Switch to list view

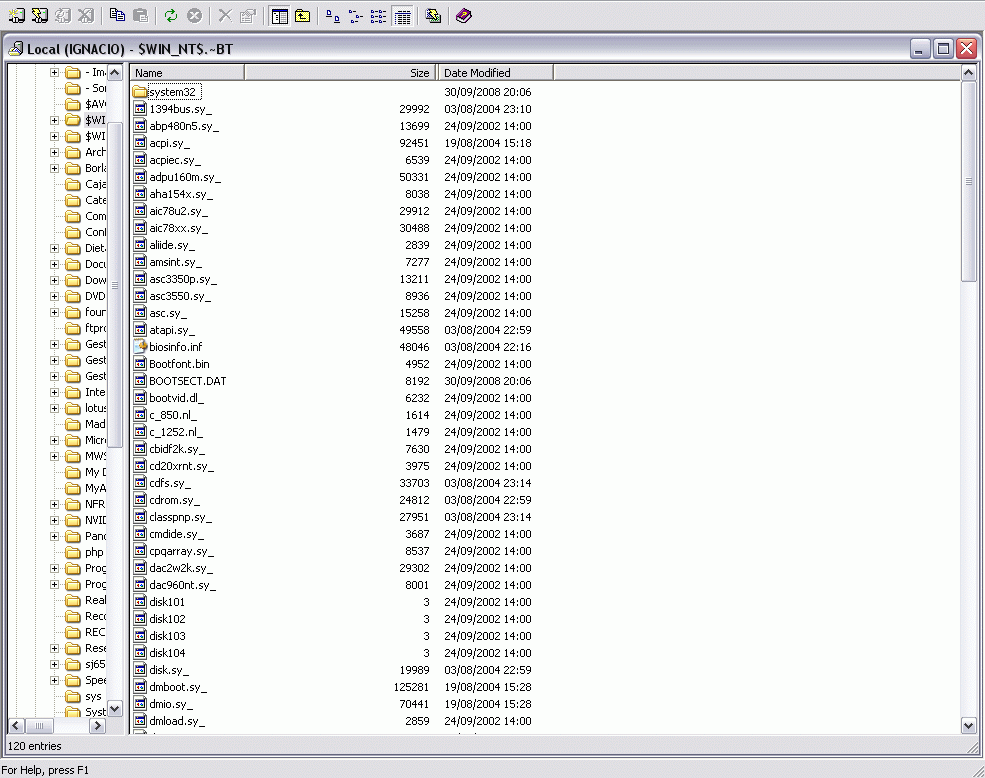pos(378,16)
